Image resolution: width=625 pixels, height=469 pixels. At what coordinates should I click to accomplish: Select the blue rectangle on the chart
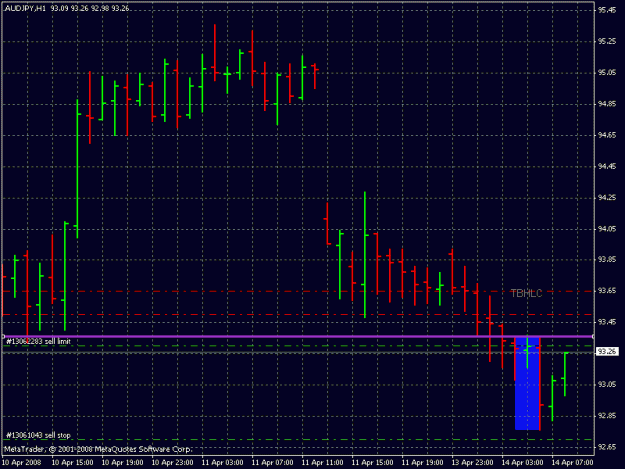coord(527,383)
